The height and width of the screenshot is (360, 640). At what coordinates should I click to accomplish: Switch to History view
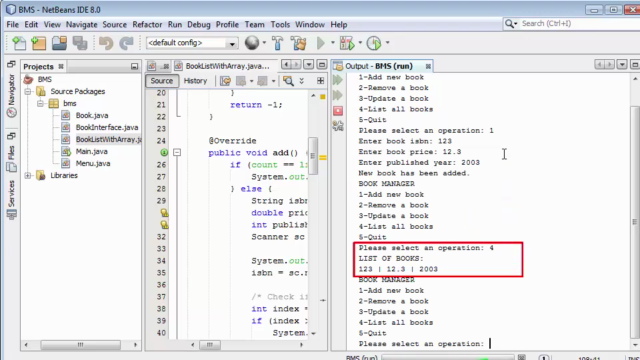pos(195,81)
